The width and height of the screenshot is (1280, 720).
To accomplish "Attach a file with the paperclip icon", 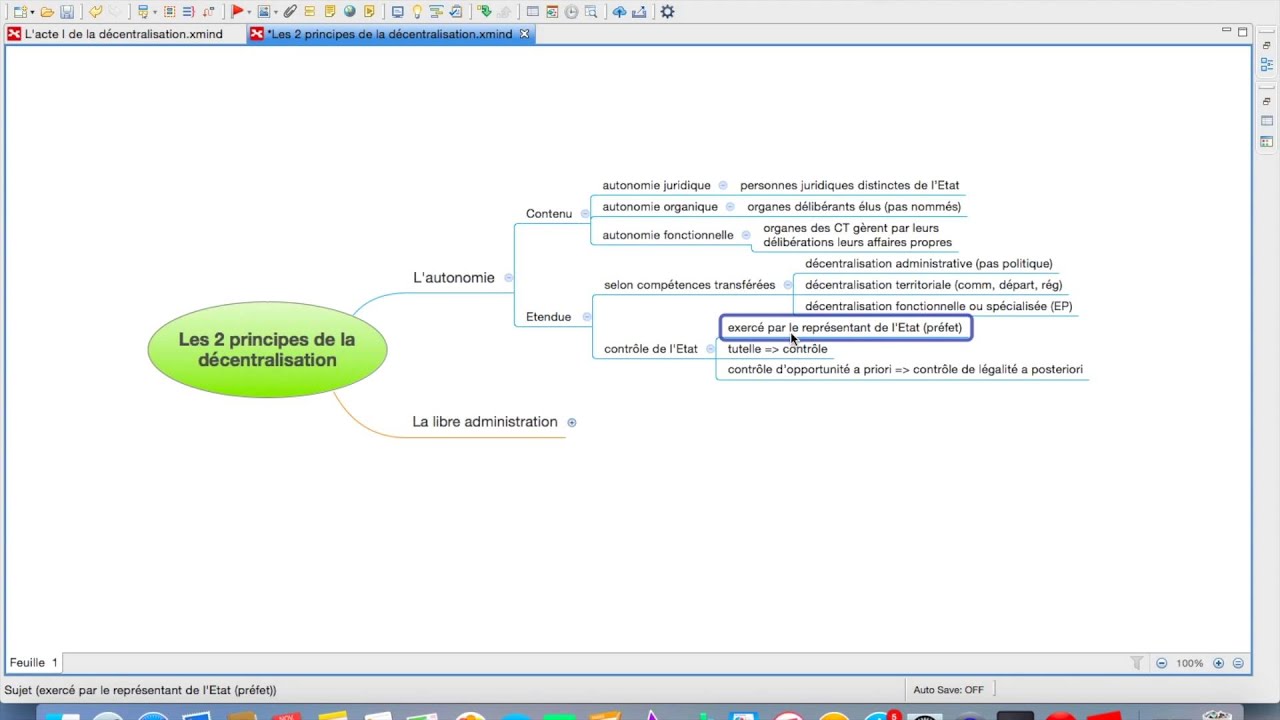I will (290, 12).
